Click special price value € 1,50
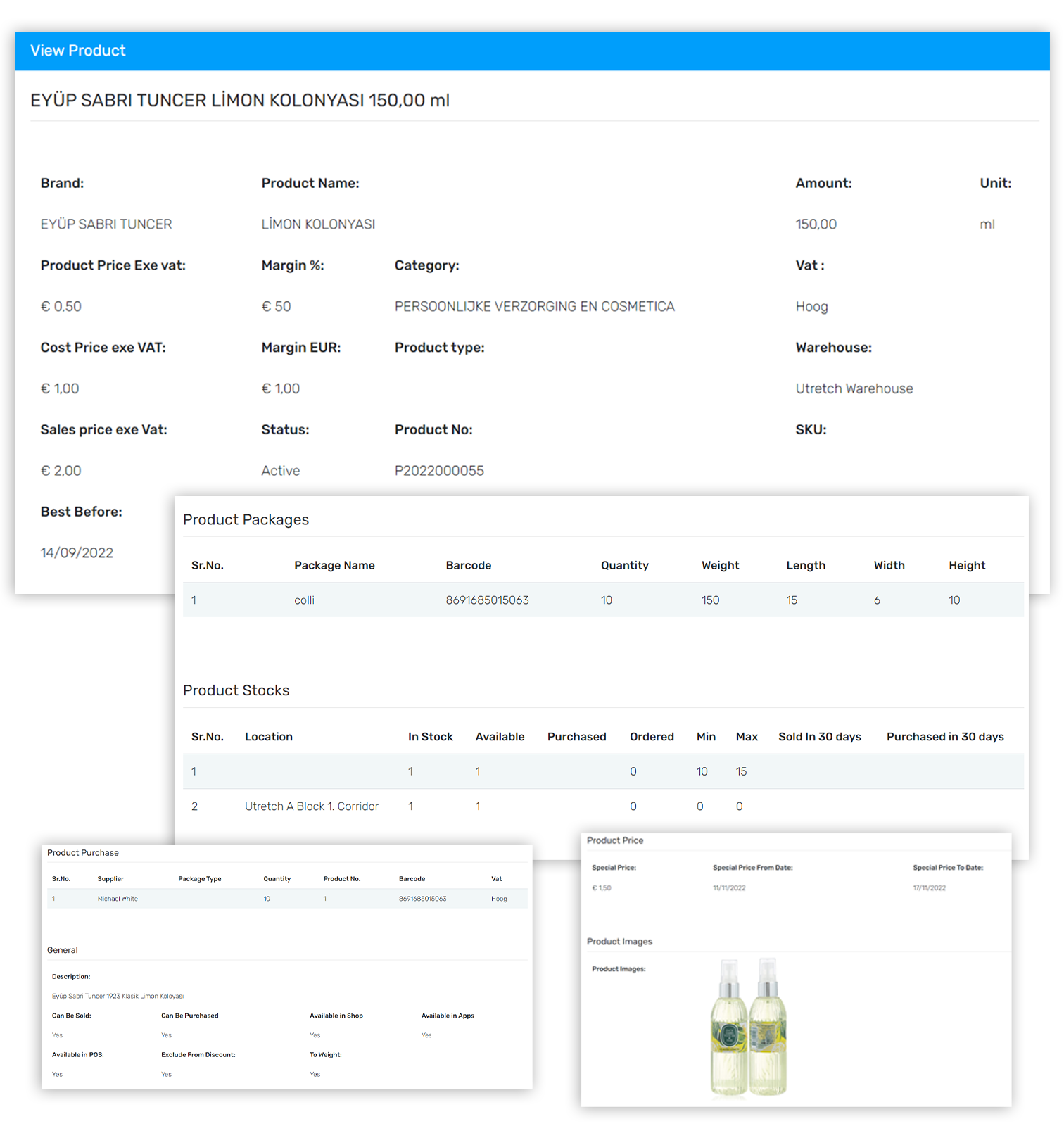The image size is (1064, 1126). tap(602, 888)
